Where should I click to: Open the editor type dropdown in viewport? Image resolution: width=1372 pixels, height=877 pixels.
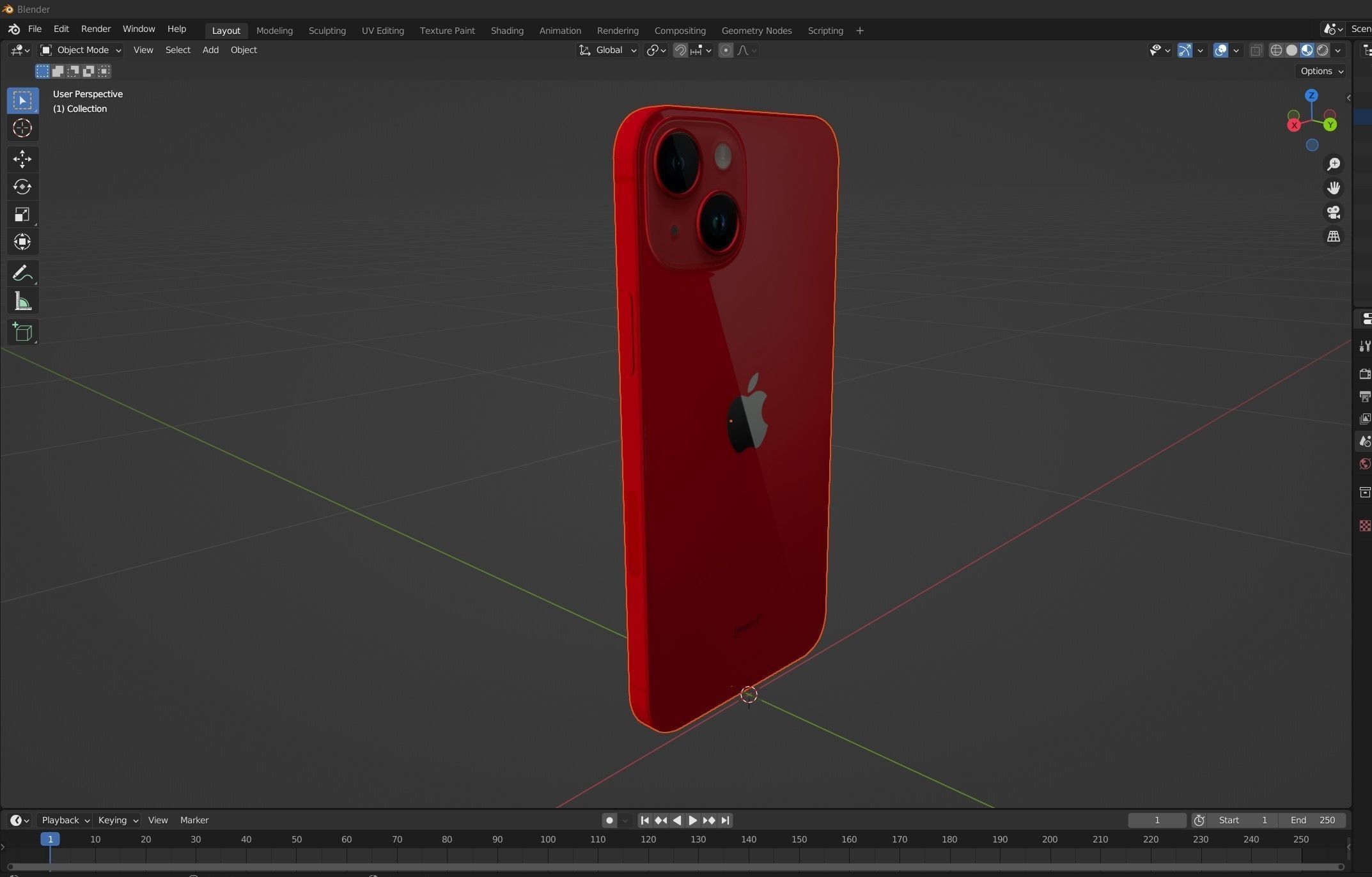(20, 50)
